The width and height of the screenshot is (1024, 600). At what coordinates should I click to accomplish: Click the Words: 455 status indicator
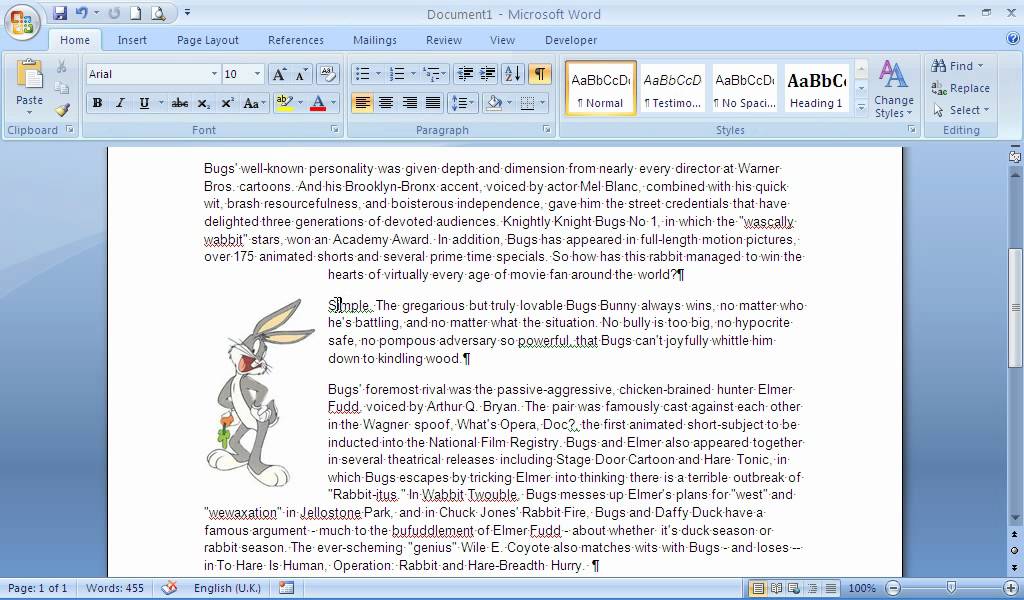coord(115,588)
